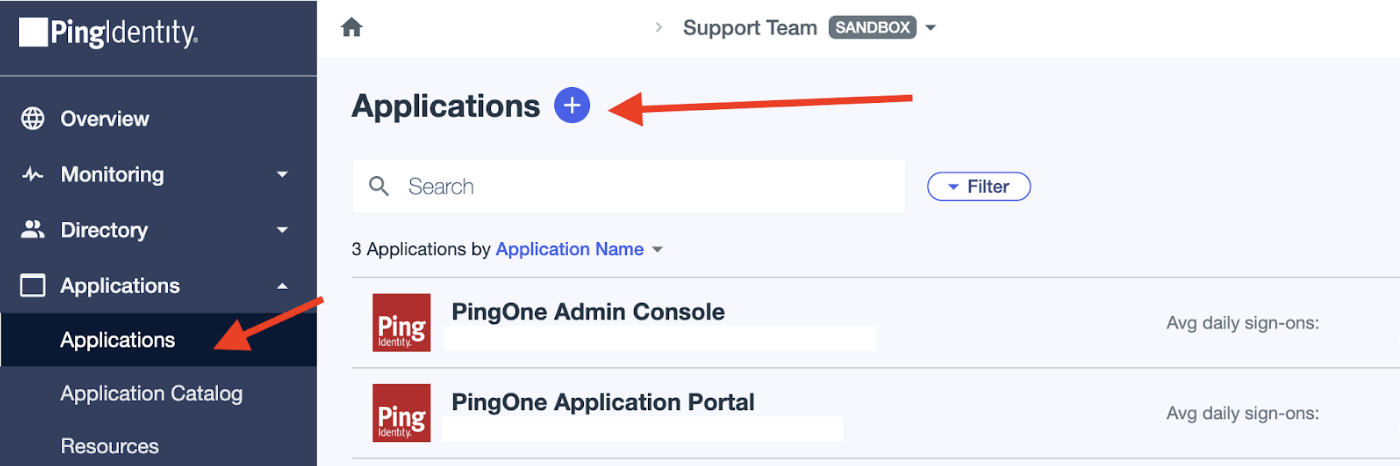Click the Applications window icon in sidebar

[33, 286]
